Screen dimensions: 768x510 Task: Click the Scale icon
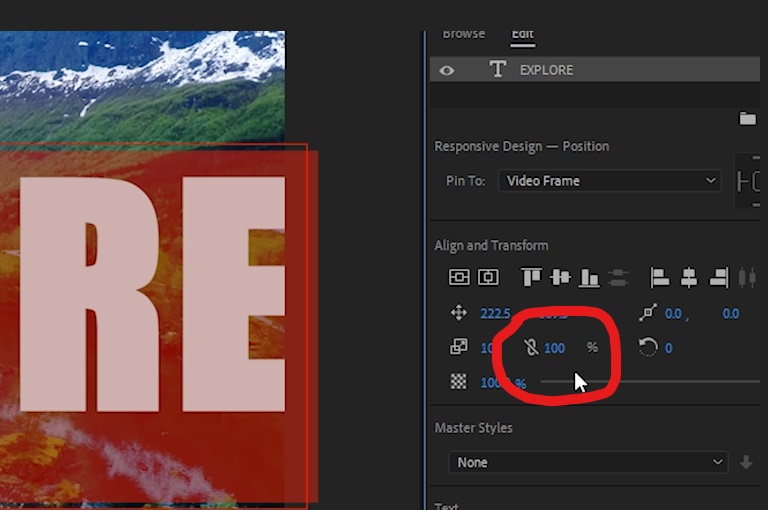click(458, 346)
